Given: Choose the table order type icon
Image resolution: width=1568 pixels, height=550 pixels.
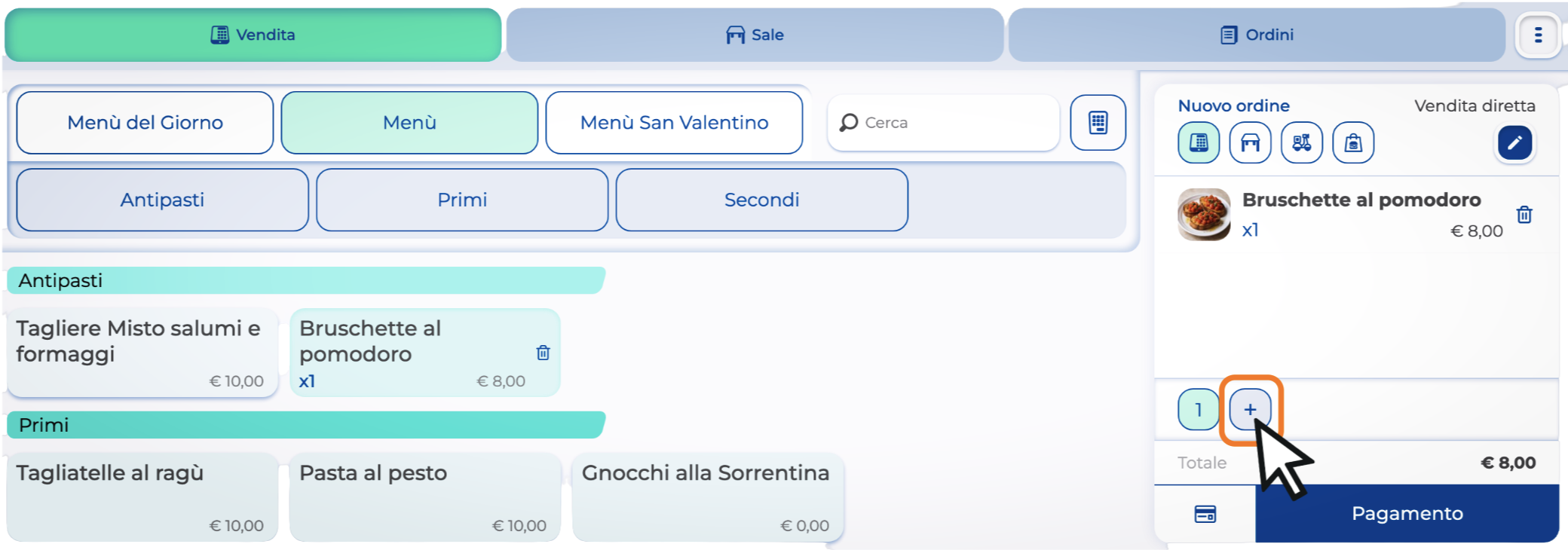Looking at the screenshot, I should tap(1250, 142).
